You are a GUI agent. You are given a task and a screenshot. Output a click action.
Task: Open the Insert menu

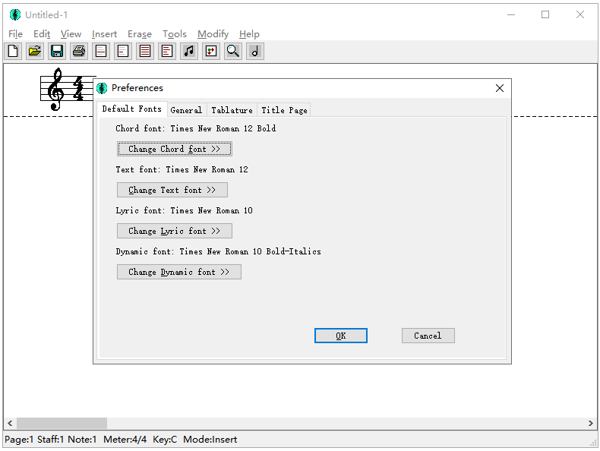104,34
